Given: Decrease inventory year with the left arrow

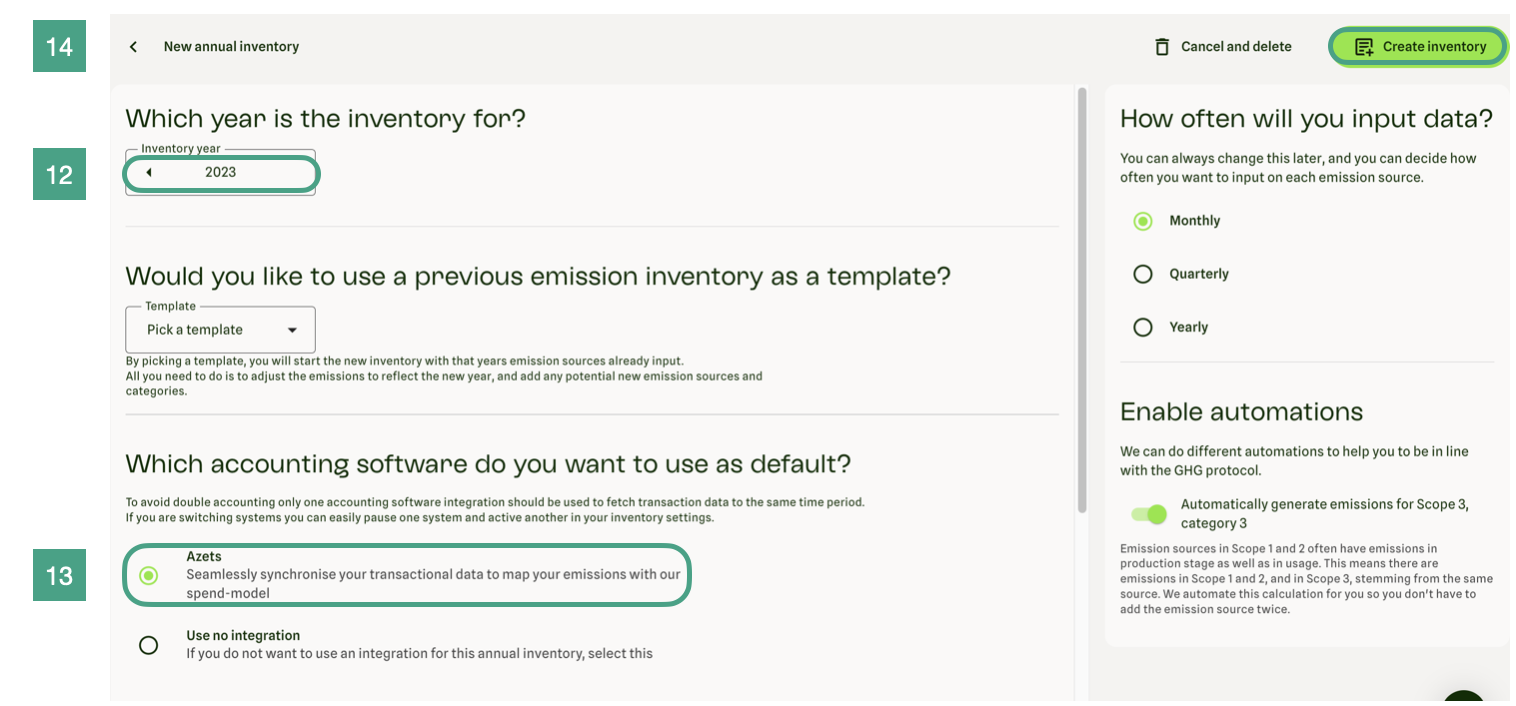Looking at the screenshot, I should [x=148, y=172].
